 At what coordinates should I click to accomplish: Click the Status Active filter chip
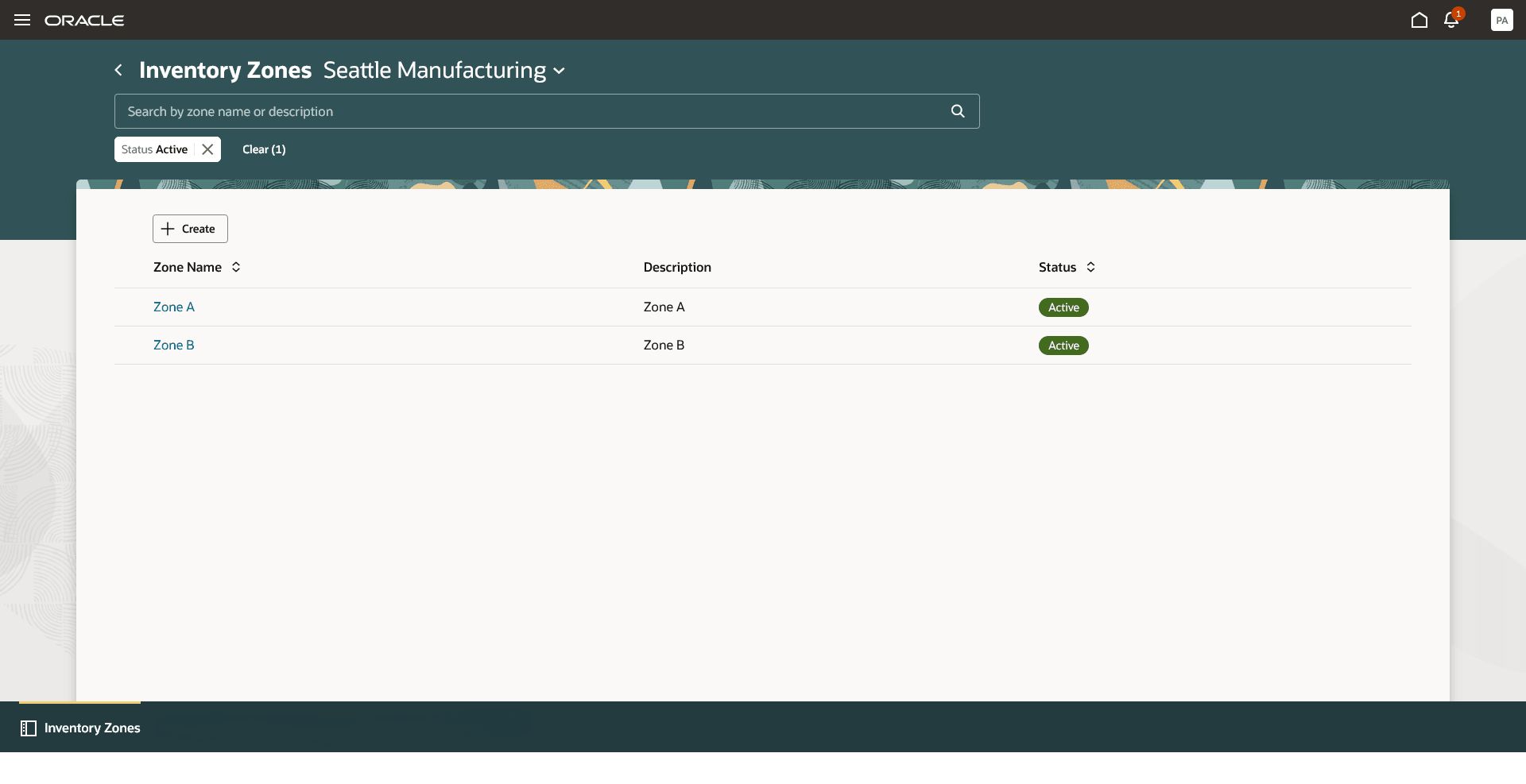point(155,149)
